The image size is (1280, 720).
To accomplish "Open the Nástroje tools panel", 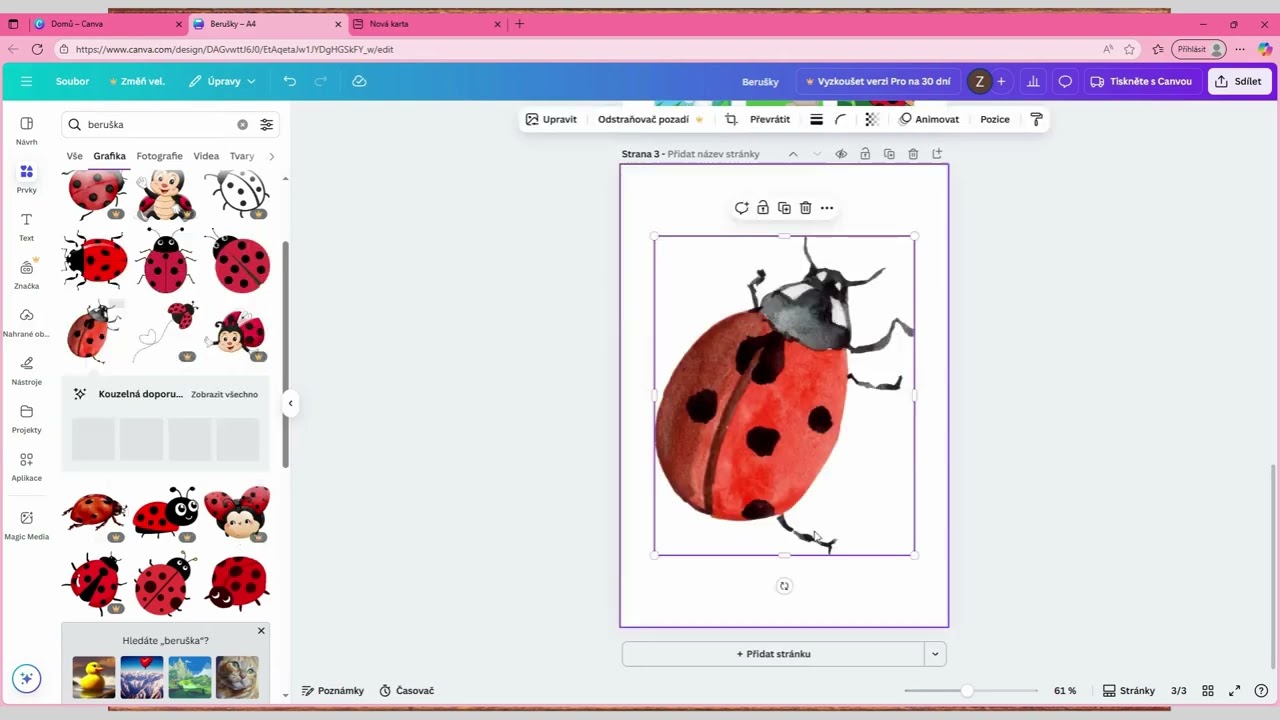I will [27, 370].
